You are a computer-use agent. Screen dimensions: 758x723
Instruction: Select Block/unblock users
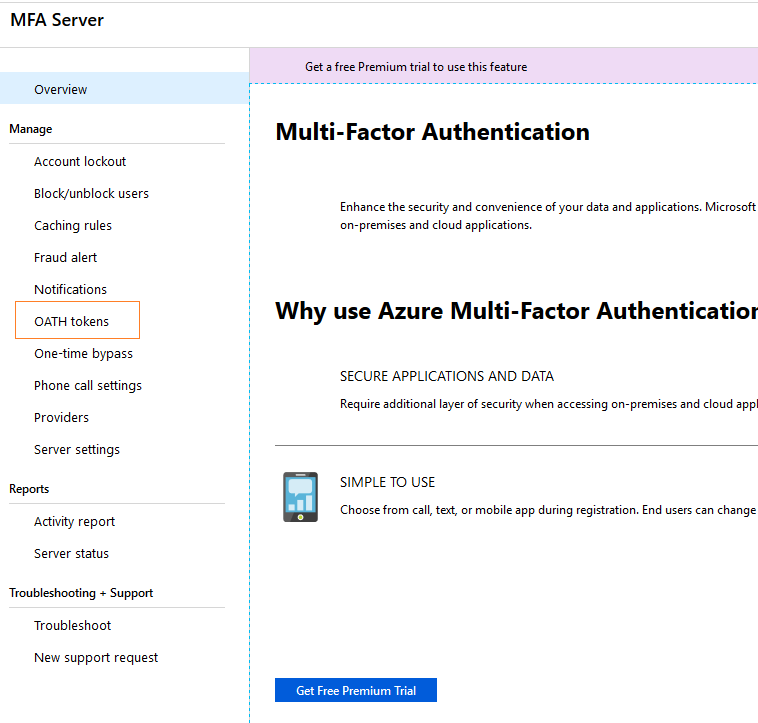(x=91, y=193)
